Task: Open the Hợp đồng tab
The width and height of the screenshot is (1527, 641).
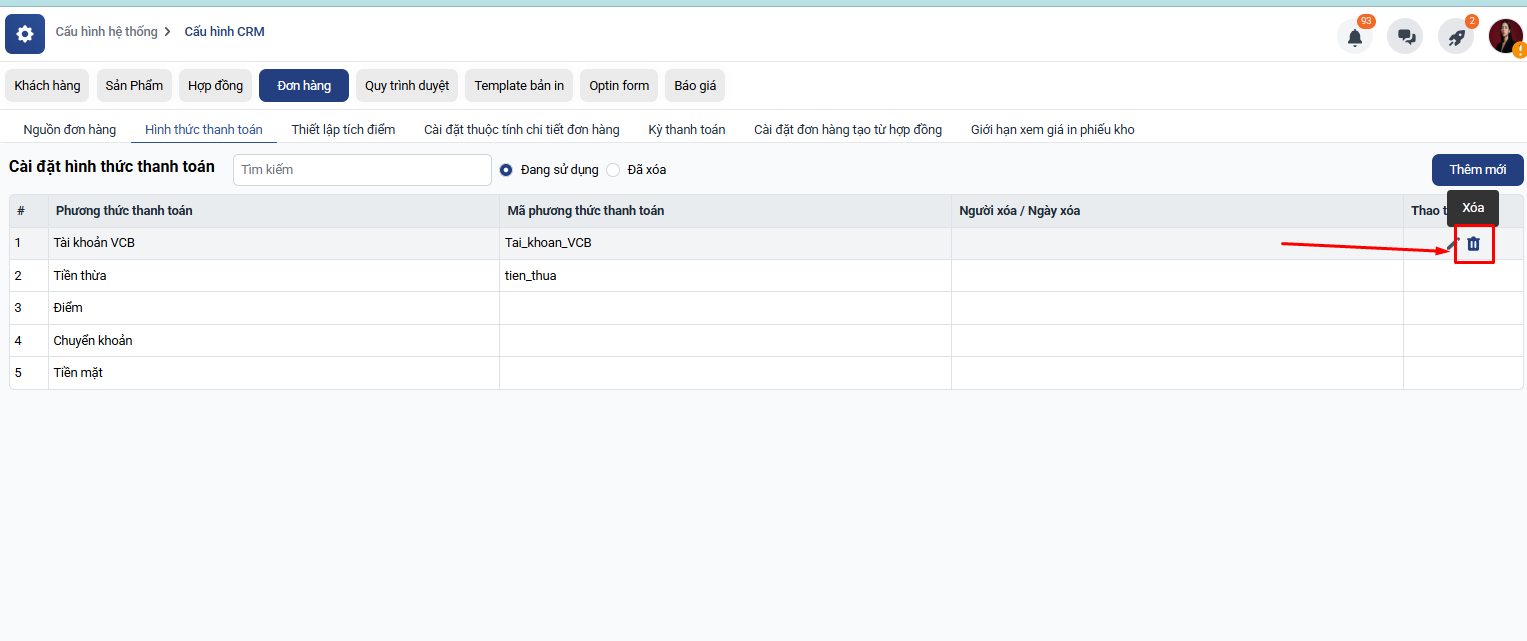Action: (216, 86)
